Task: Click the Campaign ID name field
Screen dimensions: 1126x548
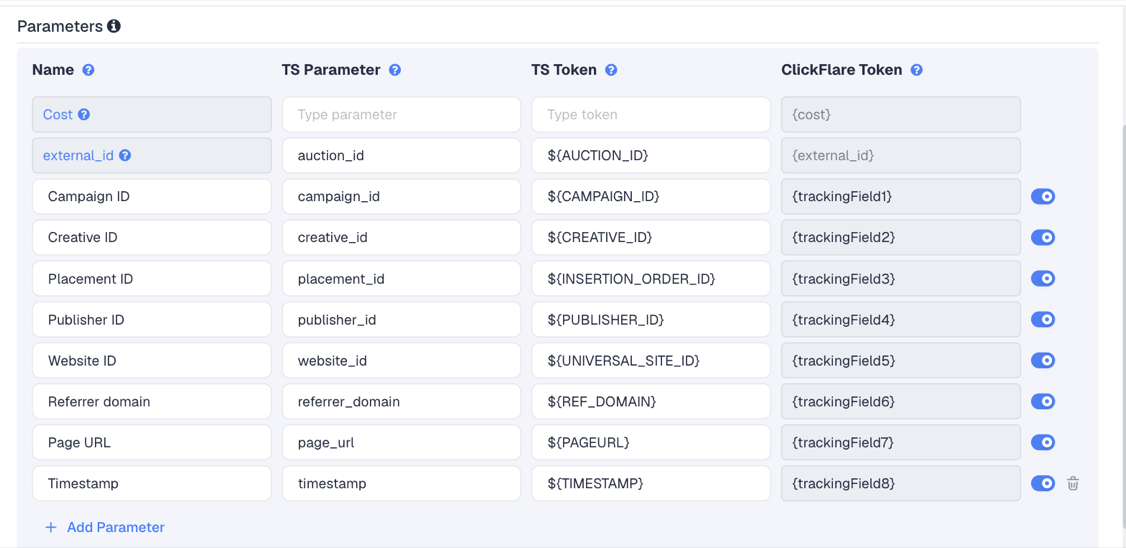Action: 152,197
